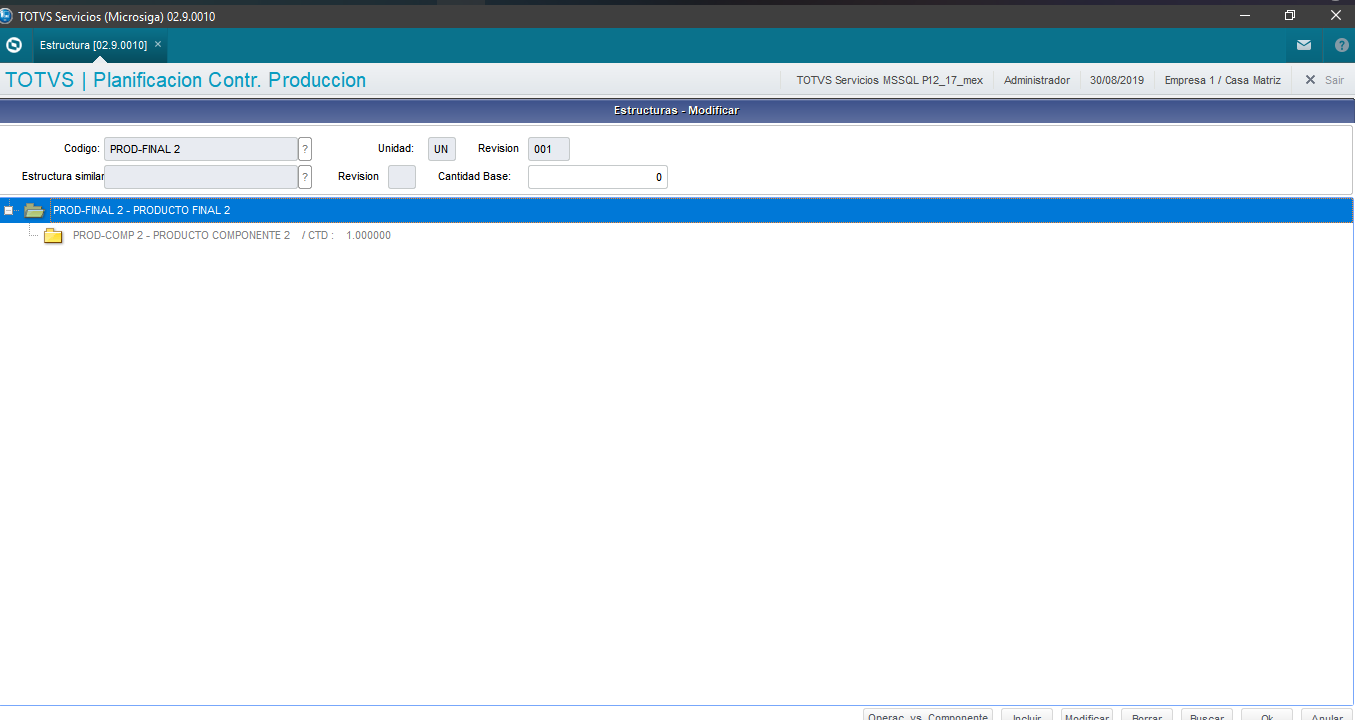Click the TOTVS round logo icon
Screen dimensions: 1355x720
coord(14,45)
